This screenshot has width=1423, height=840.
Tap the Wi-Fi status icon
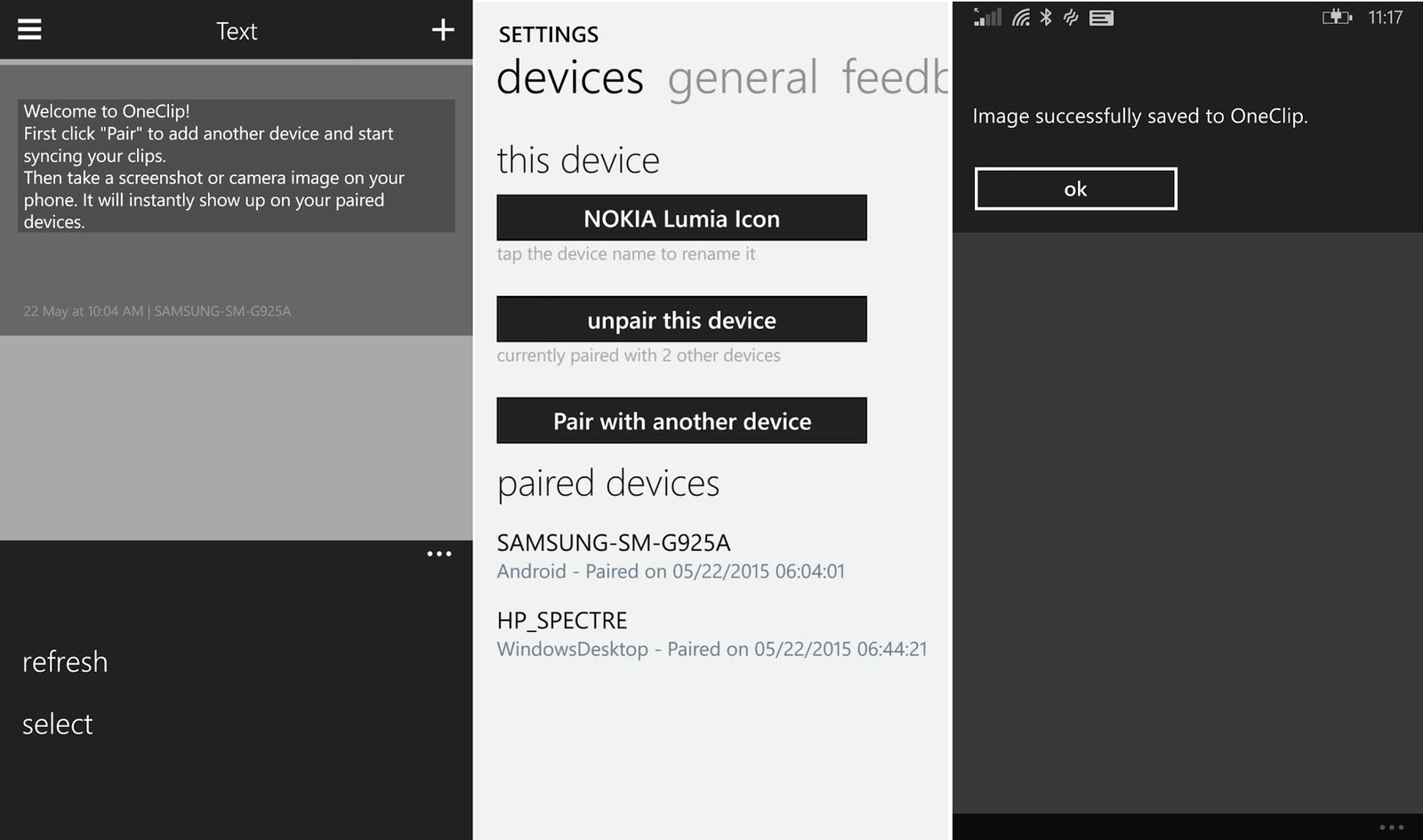1021,17
